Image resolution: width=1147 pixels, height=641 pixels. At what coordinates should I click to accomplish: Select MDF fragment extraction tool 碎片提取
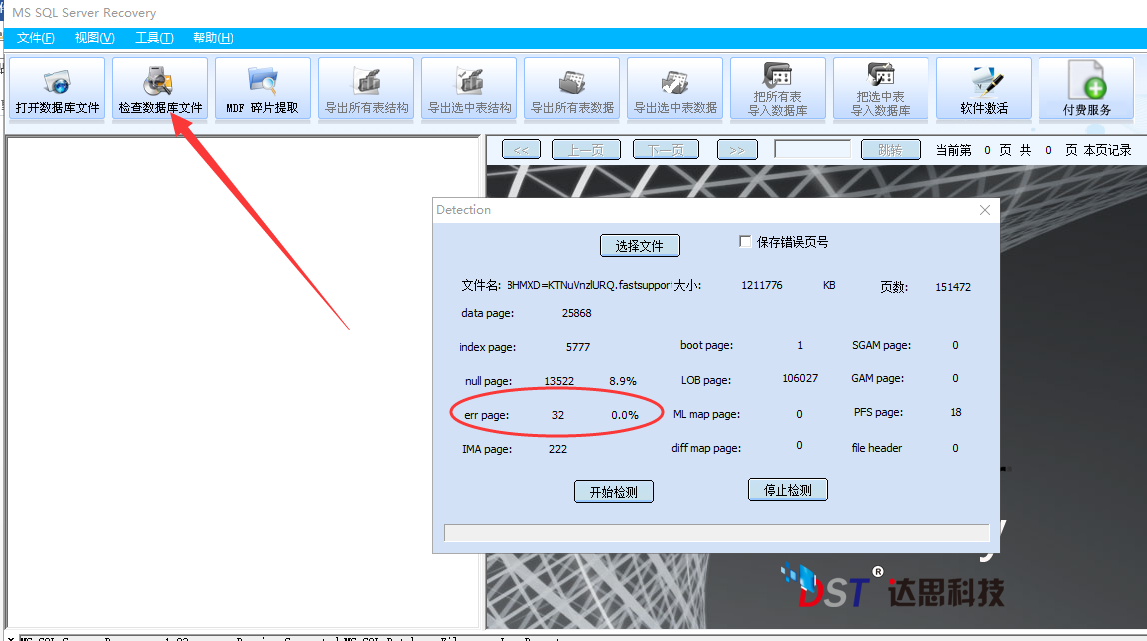coord(263,89)
